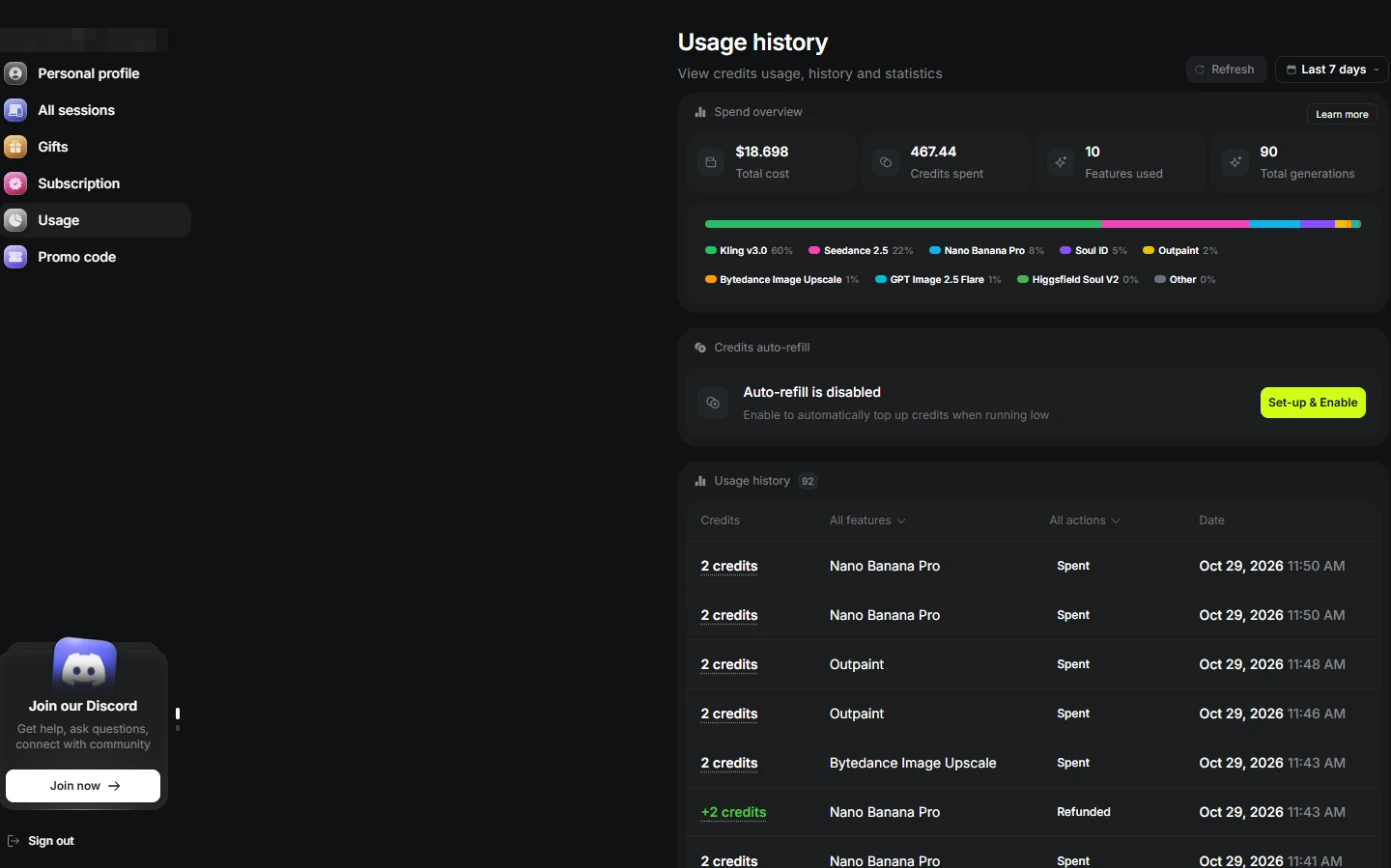Click the Soul ID legend entry
Screen dimensions: 1391x868
tap(1093, 250)
